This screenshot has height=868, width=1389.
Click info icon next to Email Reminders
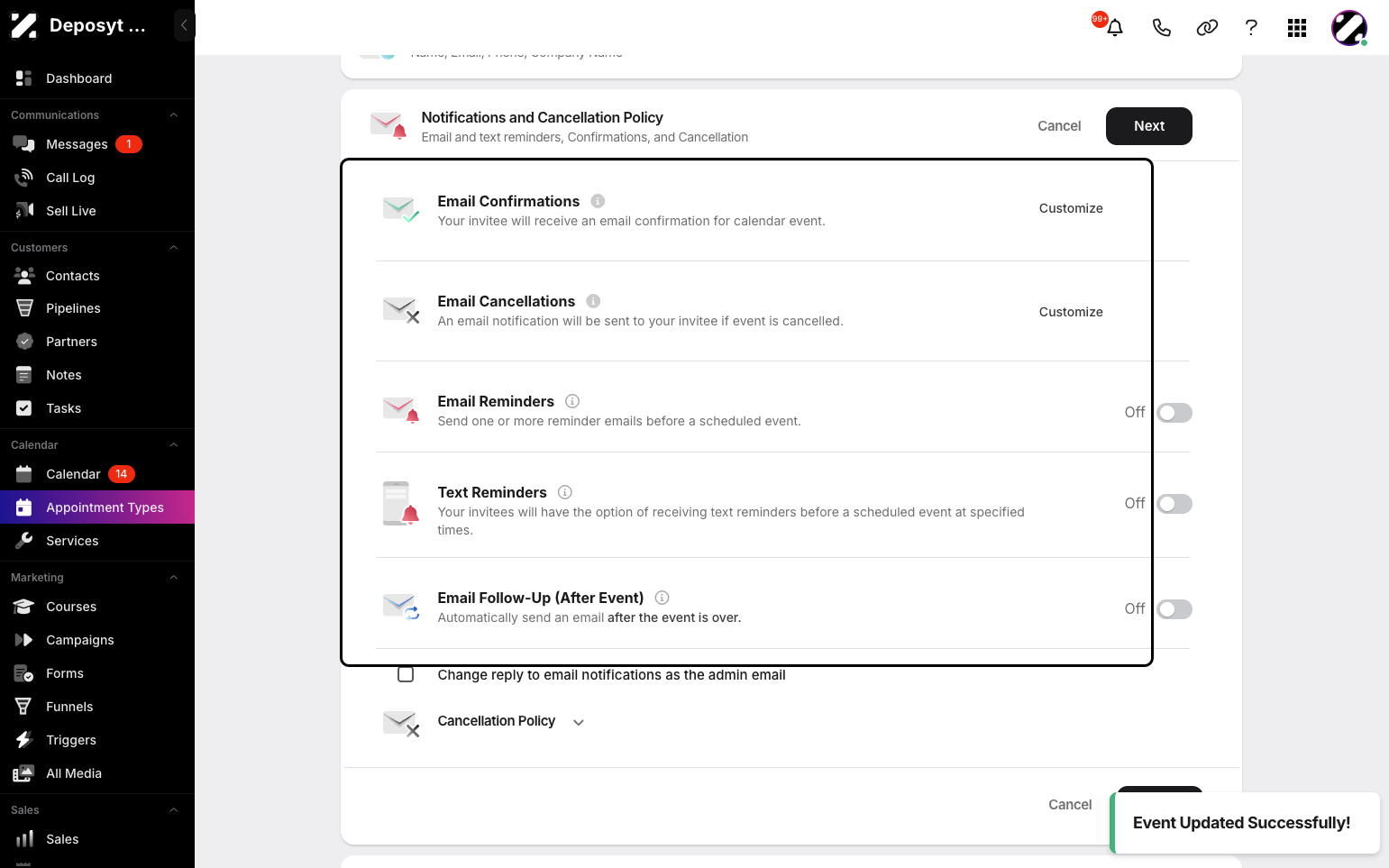(572, 401)
